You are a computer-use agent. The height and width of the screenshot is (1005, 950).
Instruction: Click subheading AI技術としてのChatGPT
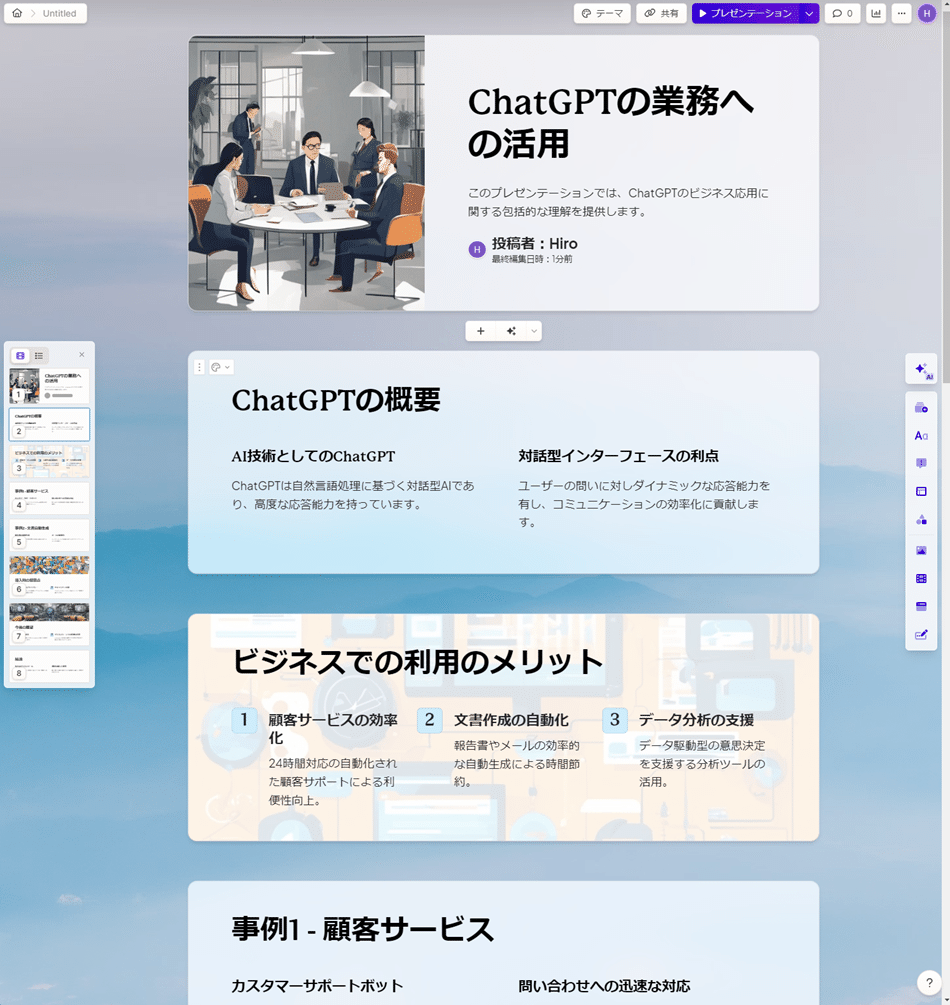[x=313, y=456]
